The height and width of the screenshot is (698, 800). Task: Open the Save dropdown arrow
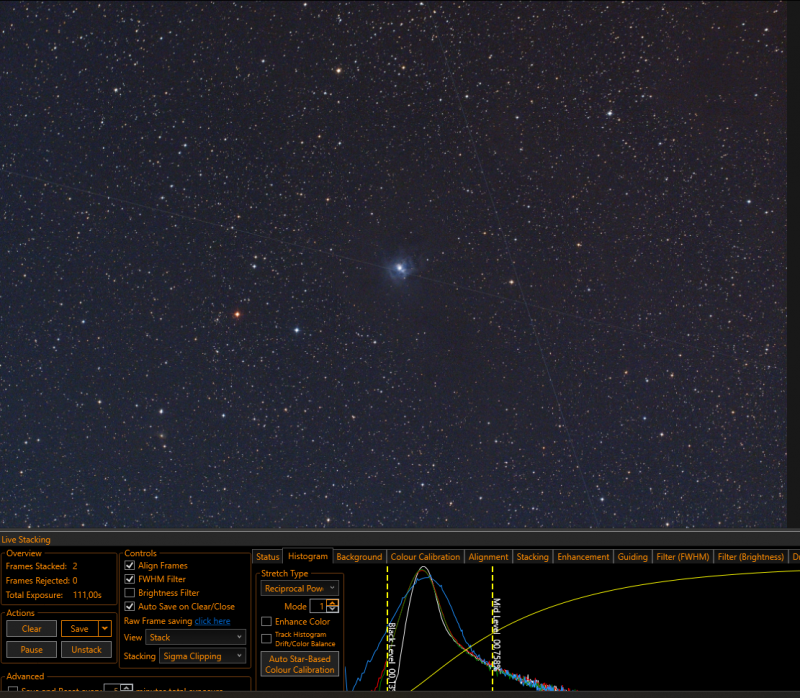coord(105,629)
